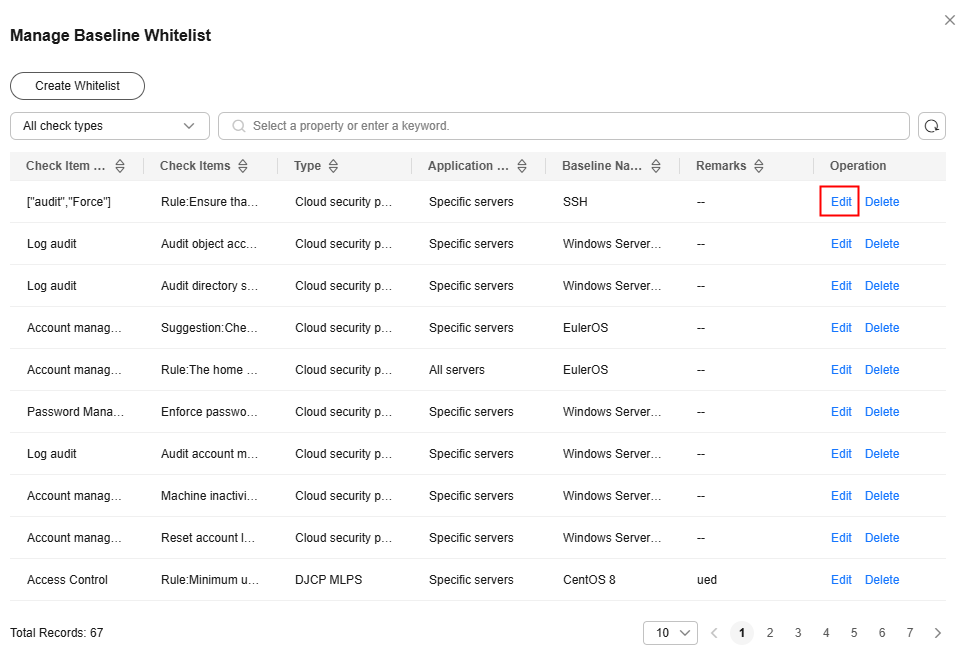
Task: Open the All check types dropdown
Action: [x=110, y=126]
